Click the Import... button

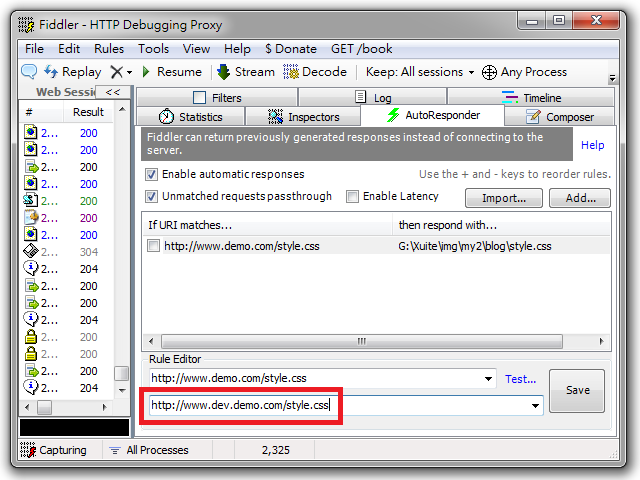pos(504,198)
